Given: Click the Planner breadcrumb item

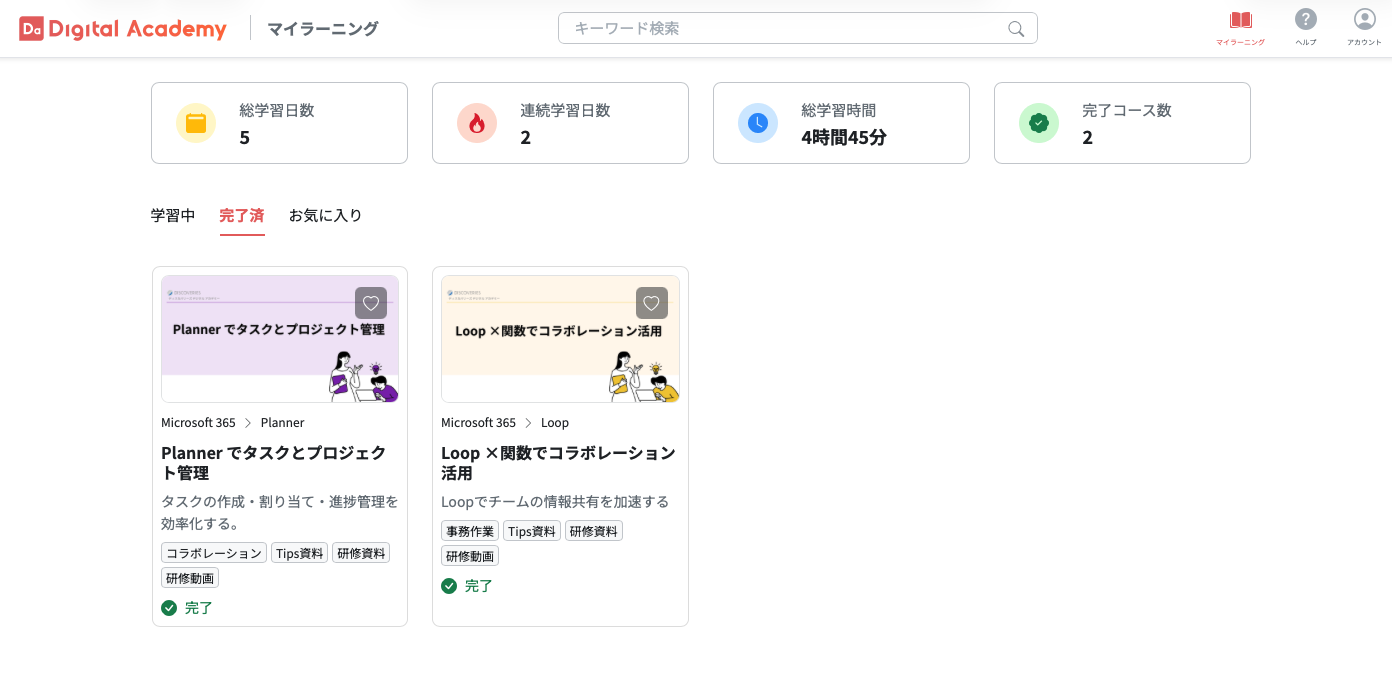Looking at the screenshot, I should [283, 423].
